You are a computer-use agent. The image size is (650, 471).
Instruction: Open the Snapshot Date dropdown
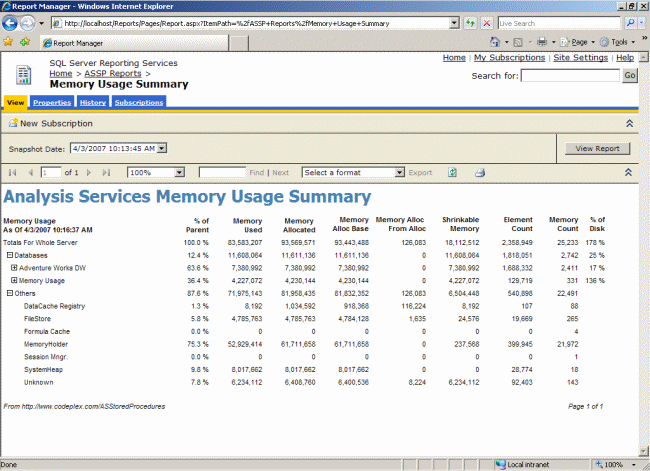coord(162,148)
